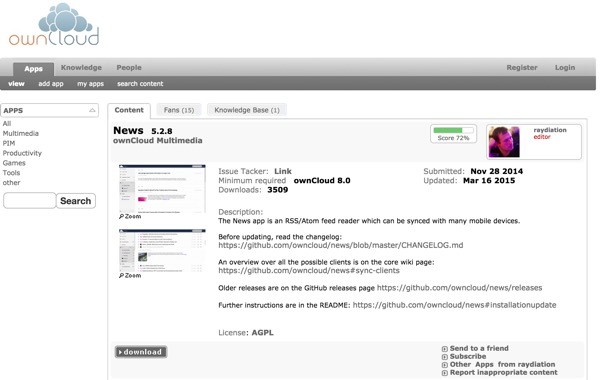Viewport: 600px width, 380px height.
Task: Select the my apps submenu item
Action: pyautogui.click(x=90, y=83)
